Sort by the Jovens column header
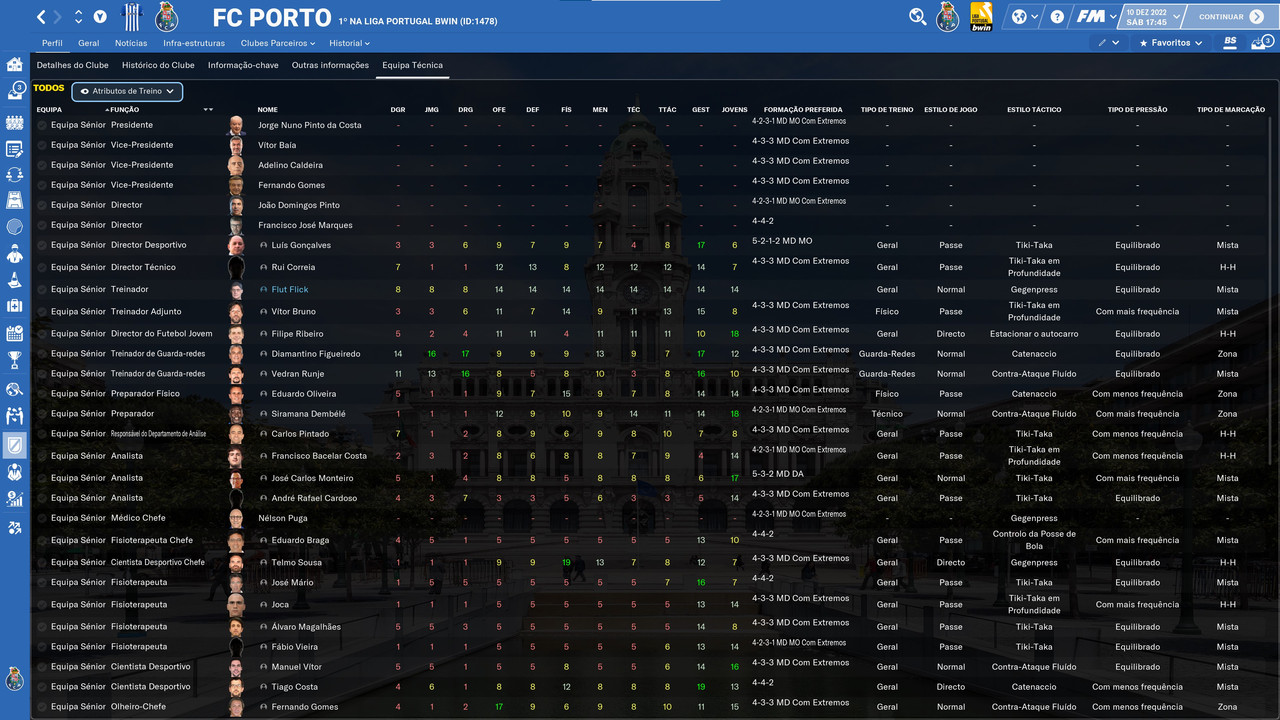This screenshot has width=1280, height=720. pos(735,109)
